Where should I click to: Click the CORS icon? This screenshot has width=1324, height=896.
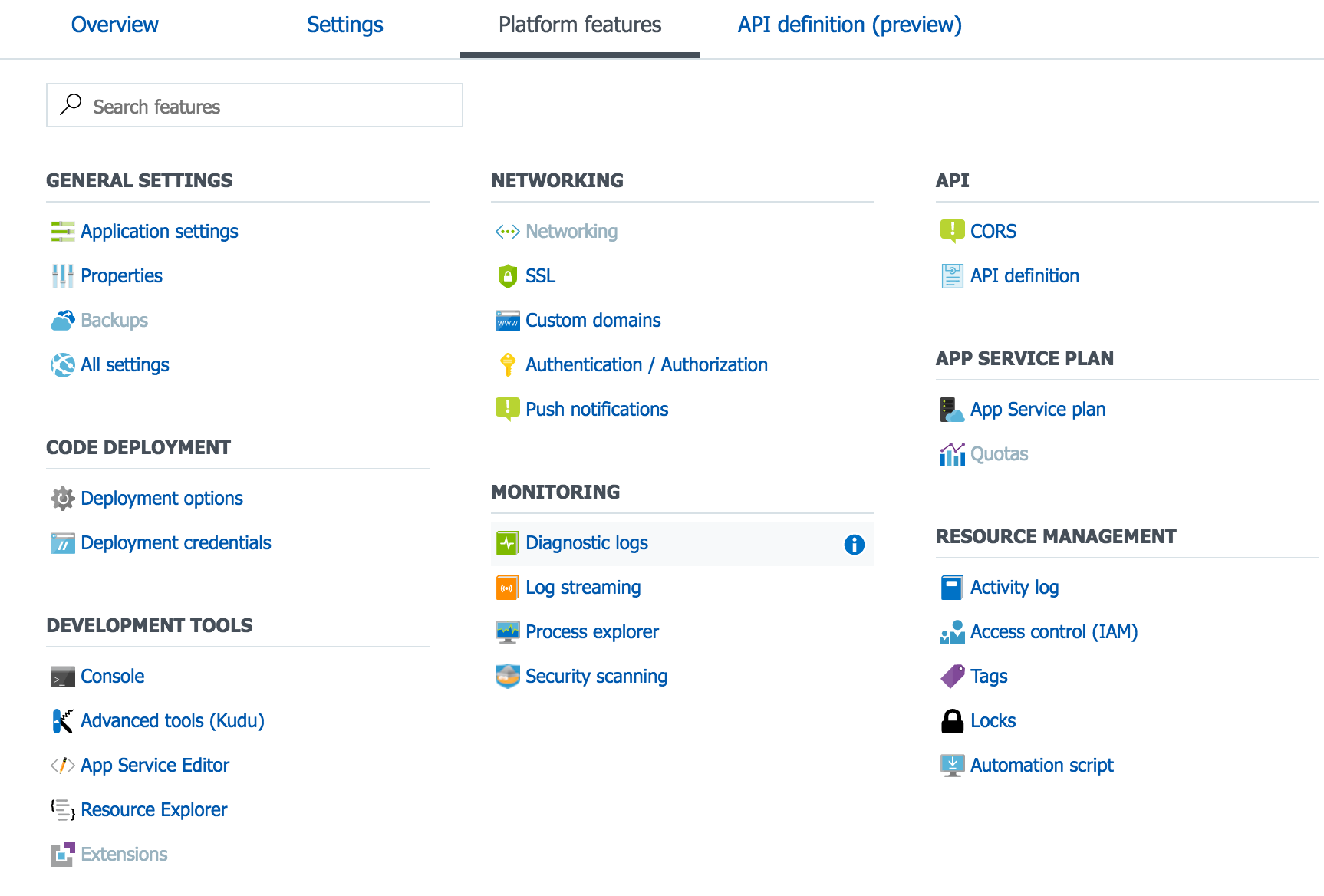coord(952,232)
